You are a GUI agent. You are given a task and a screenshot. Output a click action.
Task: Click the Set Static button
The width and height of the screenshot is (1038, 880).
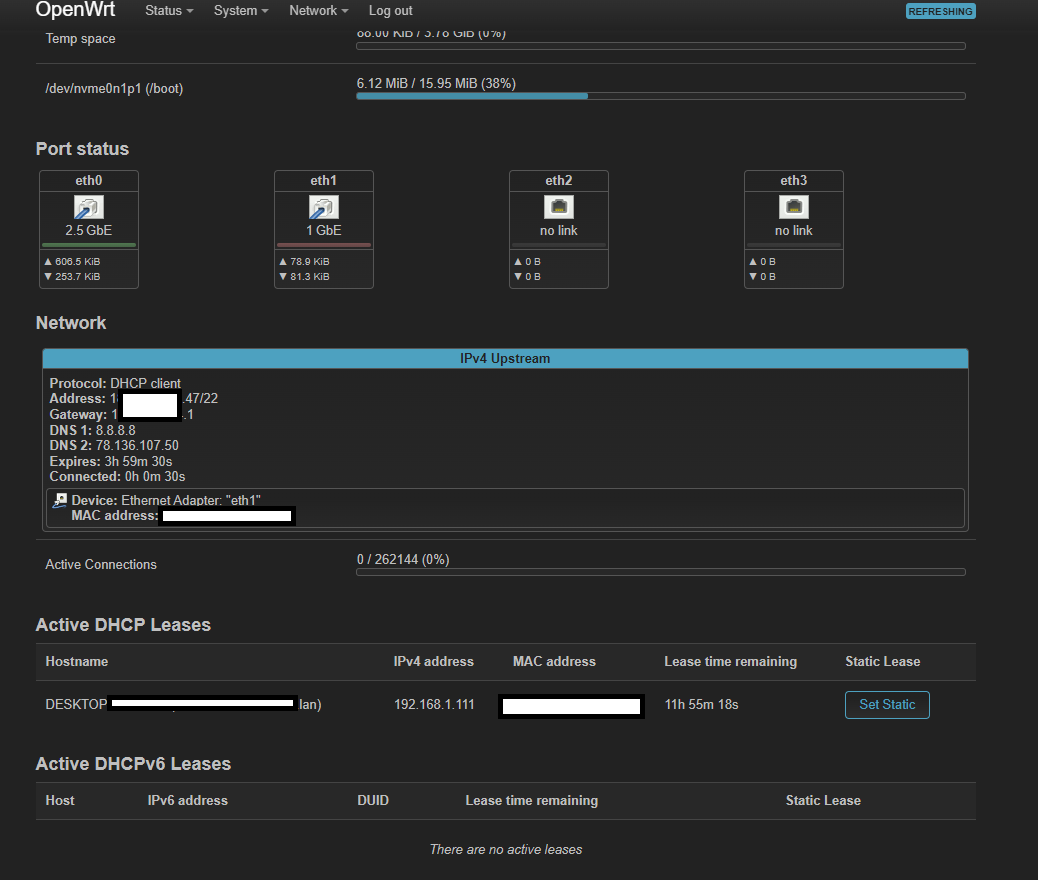pos(887,705)
